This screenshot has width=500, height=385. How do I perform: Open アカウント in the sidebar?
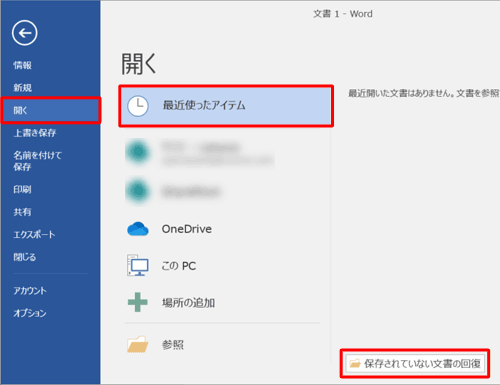30,291
